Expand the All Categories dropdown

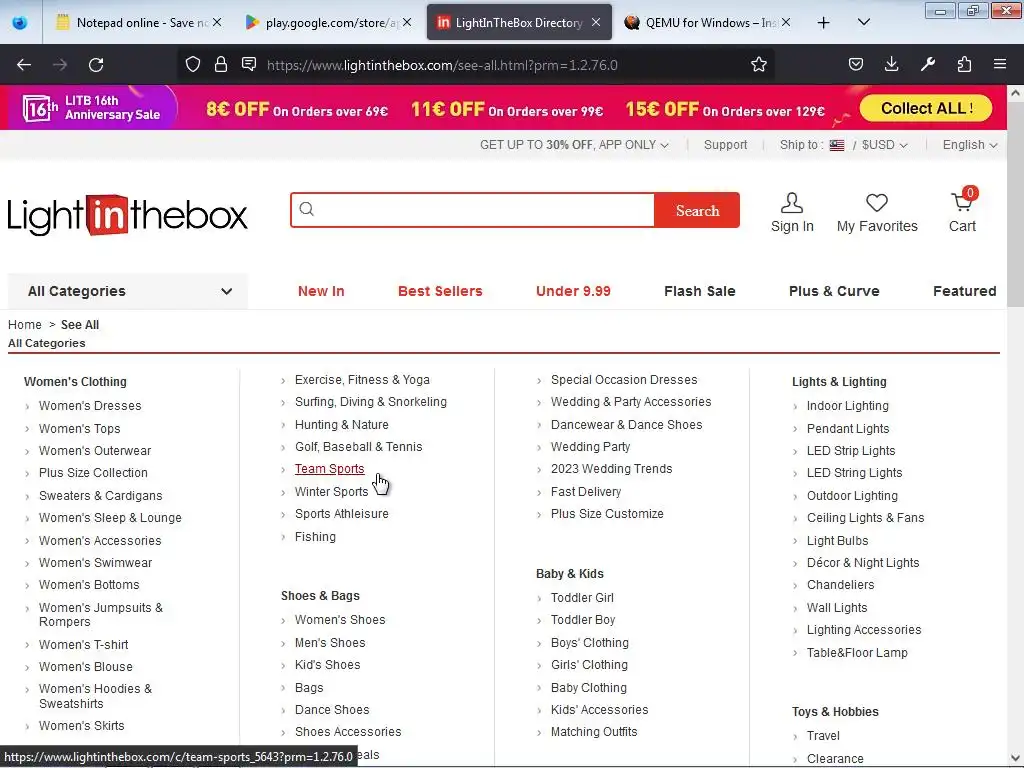(x=128, y=291)
